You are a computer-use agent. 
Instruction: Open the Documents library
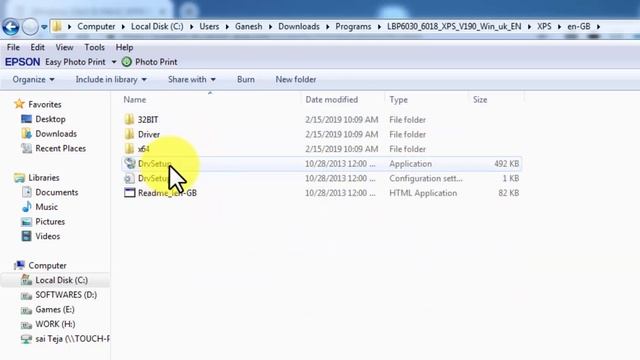56,192
